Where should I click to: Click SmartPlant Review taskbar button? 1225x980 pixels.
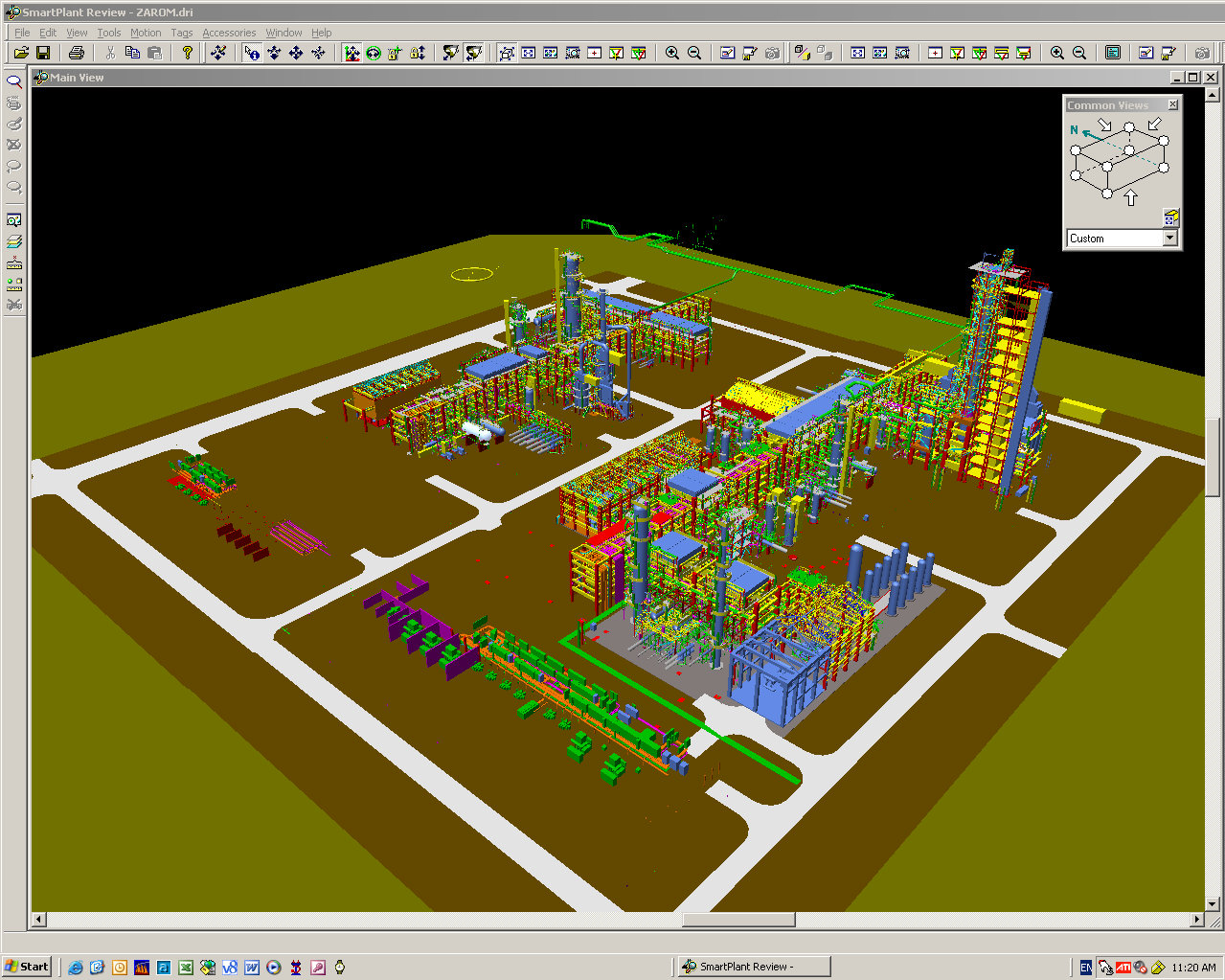[x=754, y=967]
